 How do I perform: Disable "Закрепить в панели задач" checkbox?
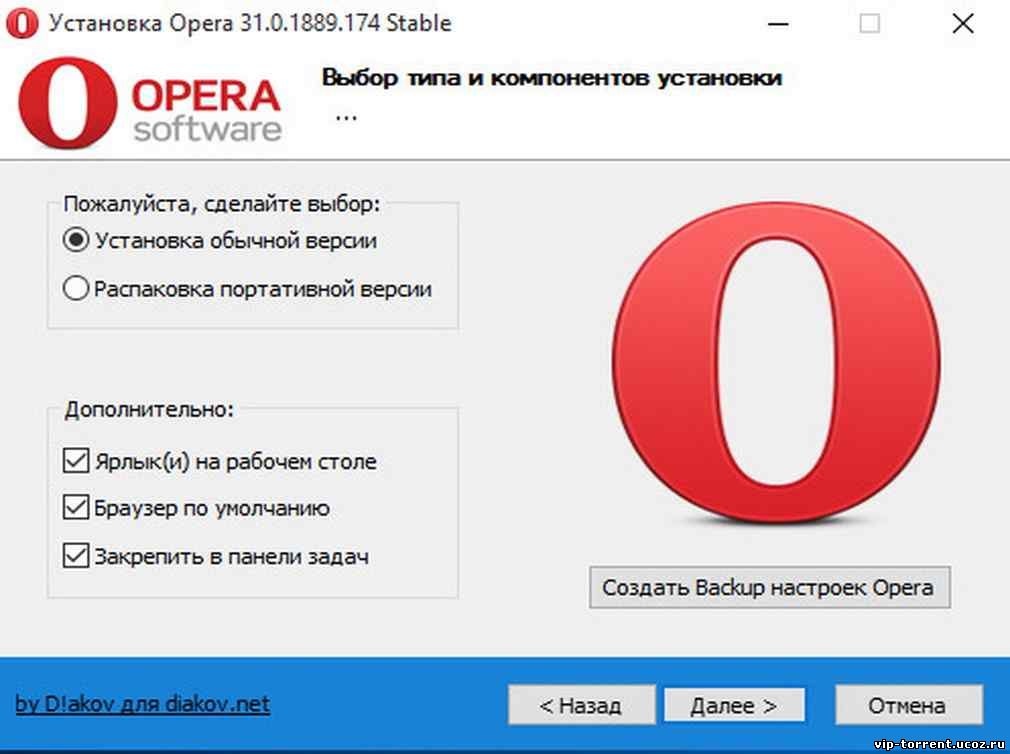pyautogui.click(x=76, y=556)
